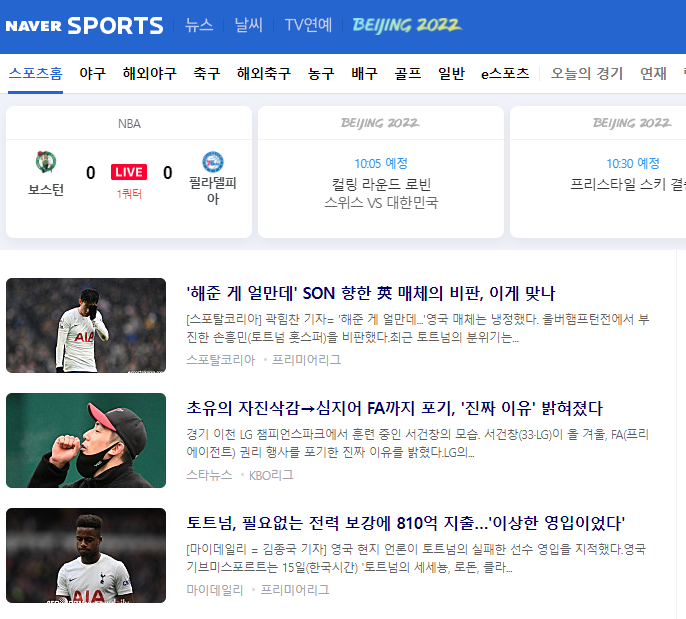Click 스타뉴스 source label
The width and height of the screenshot is (686, 619).
(x=209, y=475)
